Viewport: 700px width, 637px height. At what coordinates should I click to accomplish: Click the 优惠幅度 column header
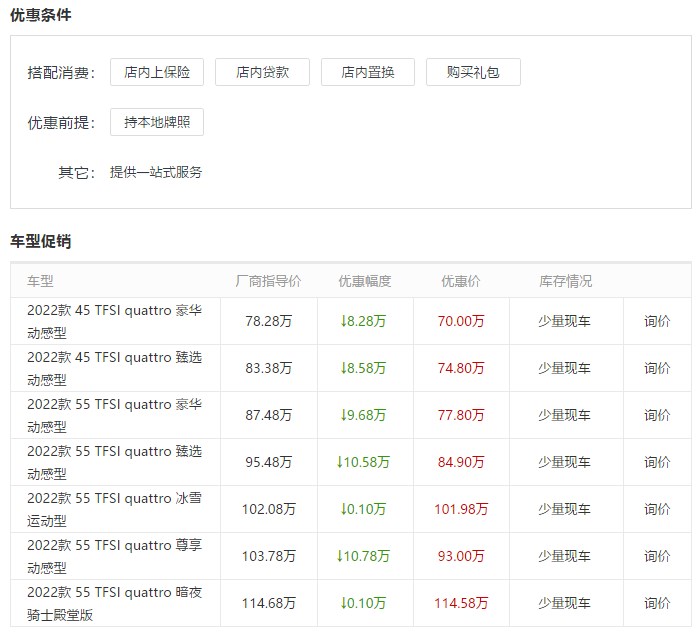(365, 281)
